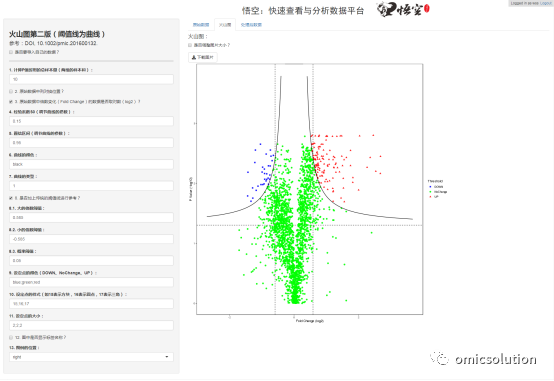Click the Logout link
The width and height of the screenshot is (554, 381).
click(x=546, y=3)
